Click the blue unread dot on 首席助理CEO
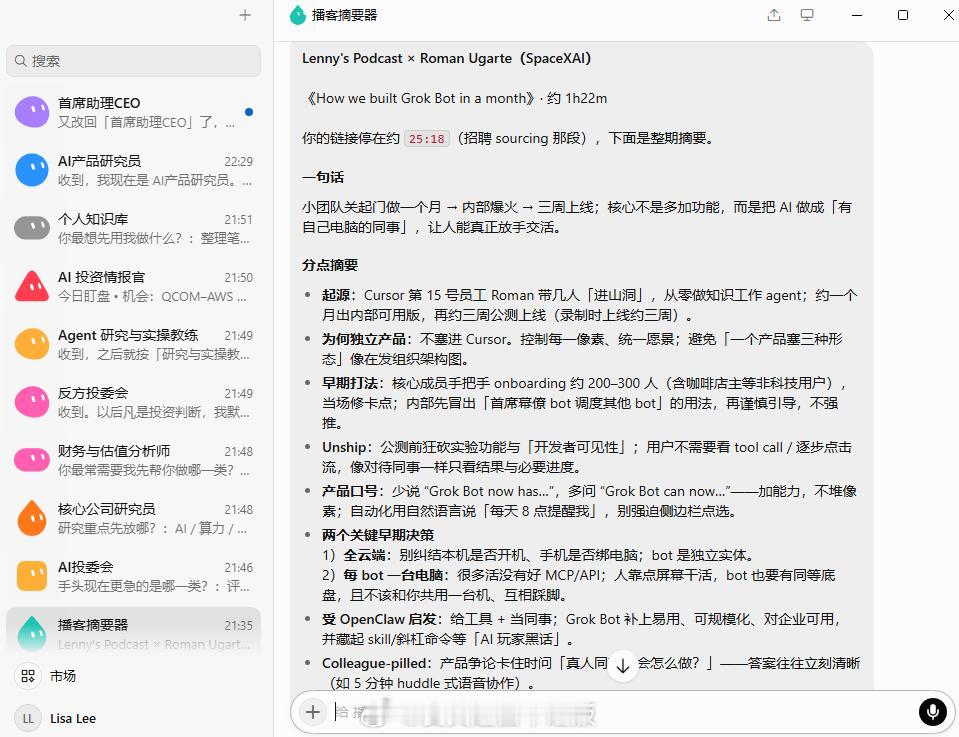 click(249, 112)
